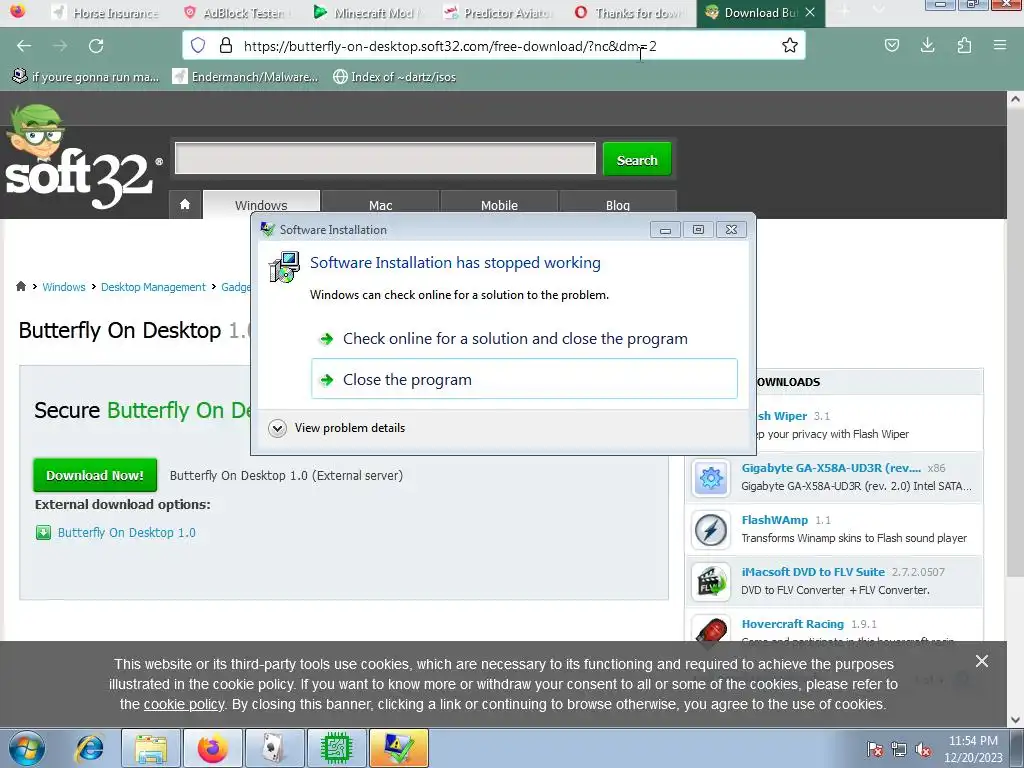The height and width of the screenshot is (768, 1024).
Task: Open the iMacsoft DVD to FLV Suite link
Action: coord(813,571)
